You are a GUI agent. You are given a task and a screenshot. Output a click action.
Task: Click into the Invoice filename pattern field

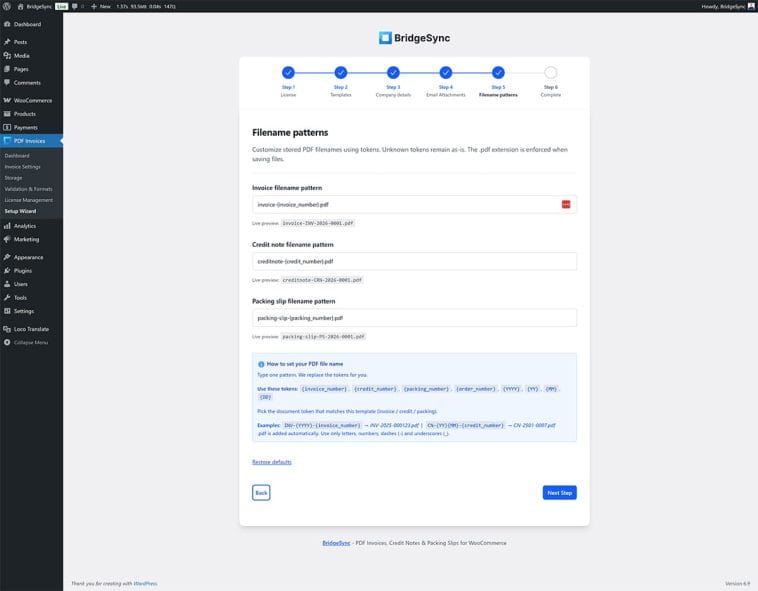(x=414, y=204)
